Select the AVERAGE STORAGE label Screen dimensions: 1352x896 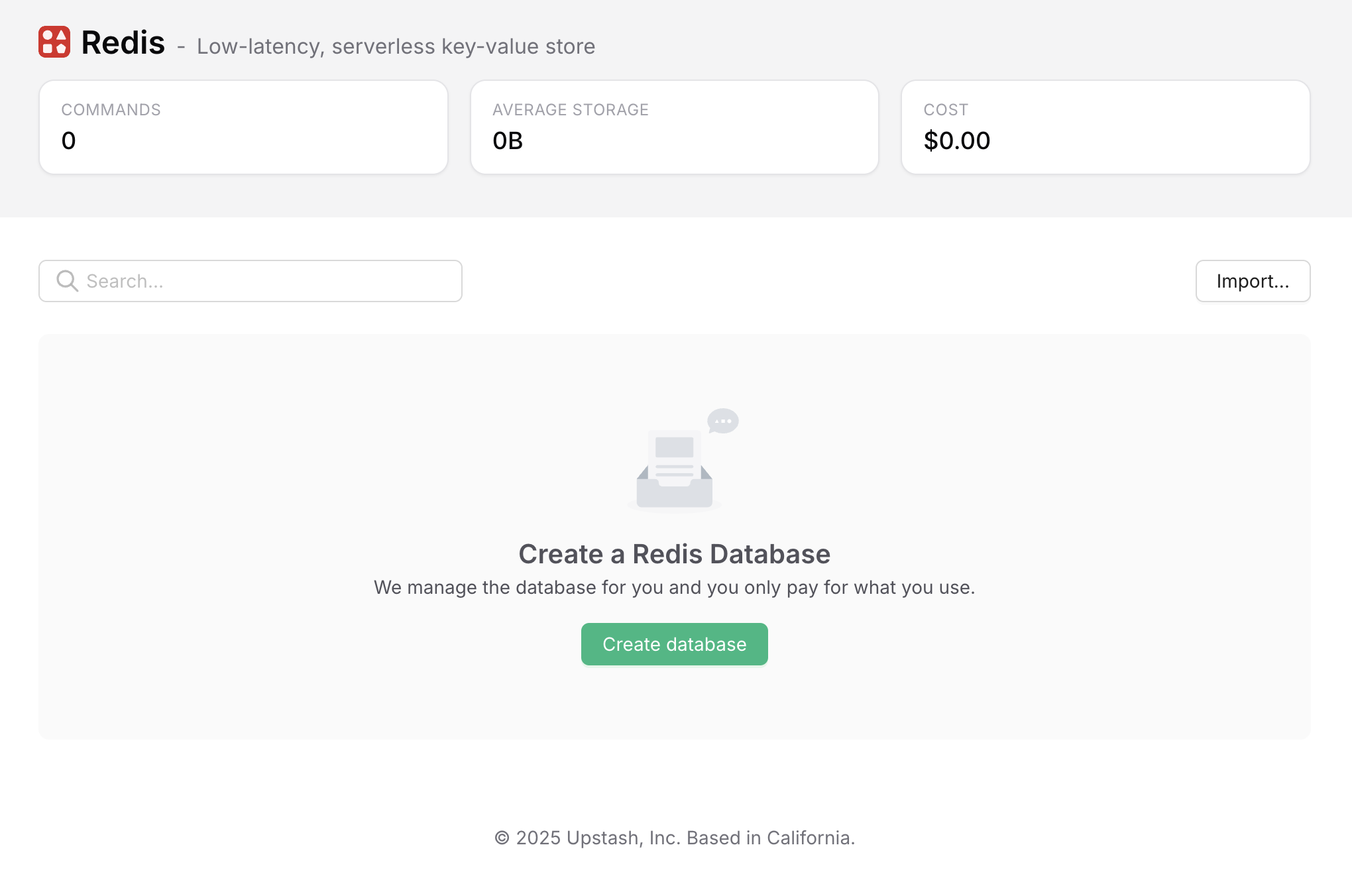coord(570,110)
